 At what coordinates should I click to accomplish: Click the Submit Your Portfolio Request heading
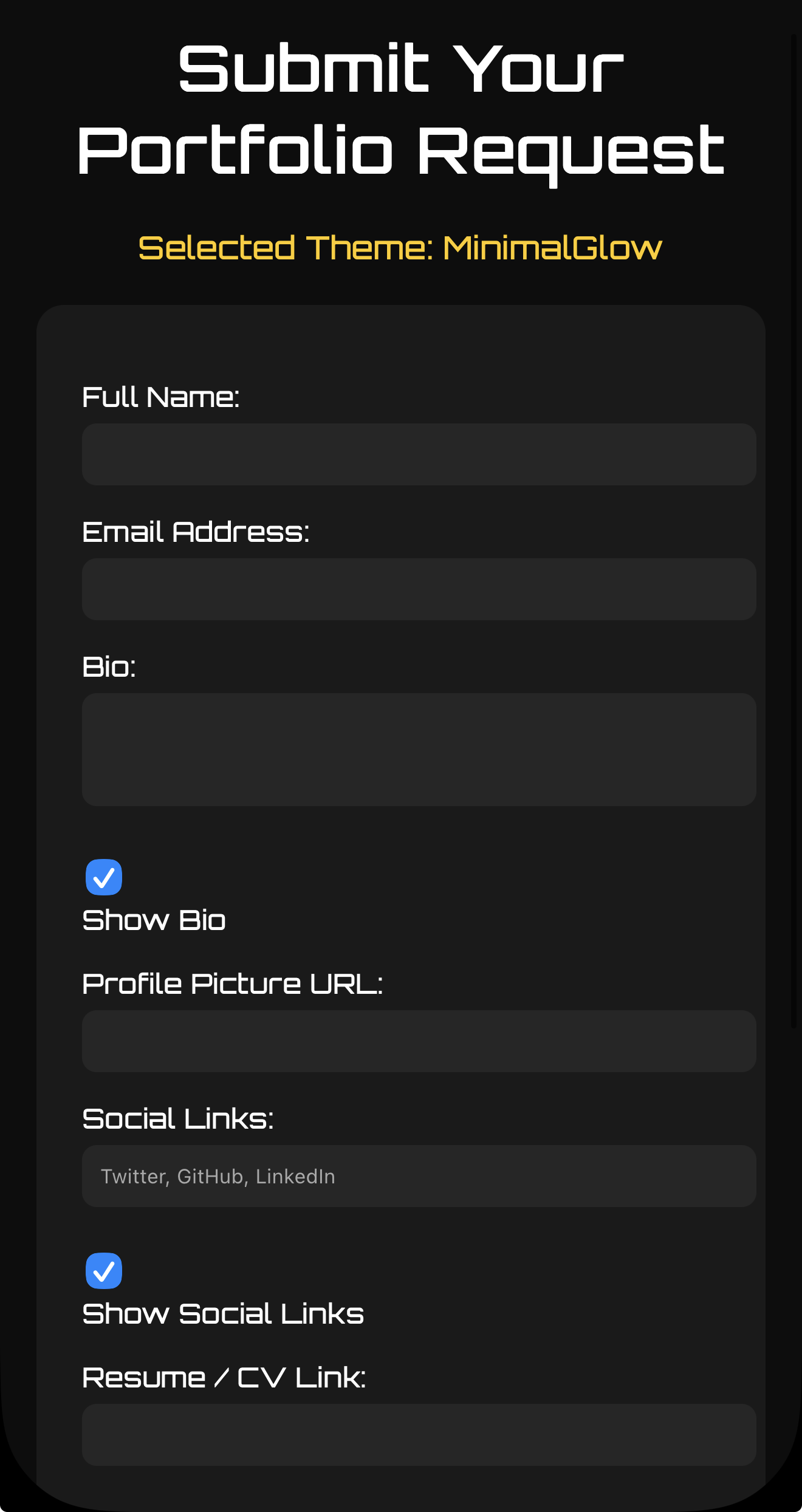pos(401,109)
